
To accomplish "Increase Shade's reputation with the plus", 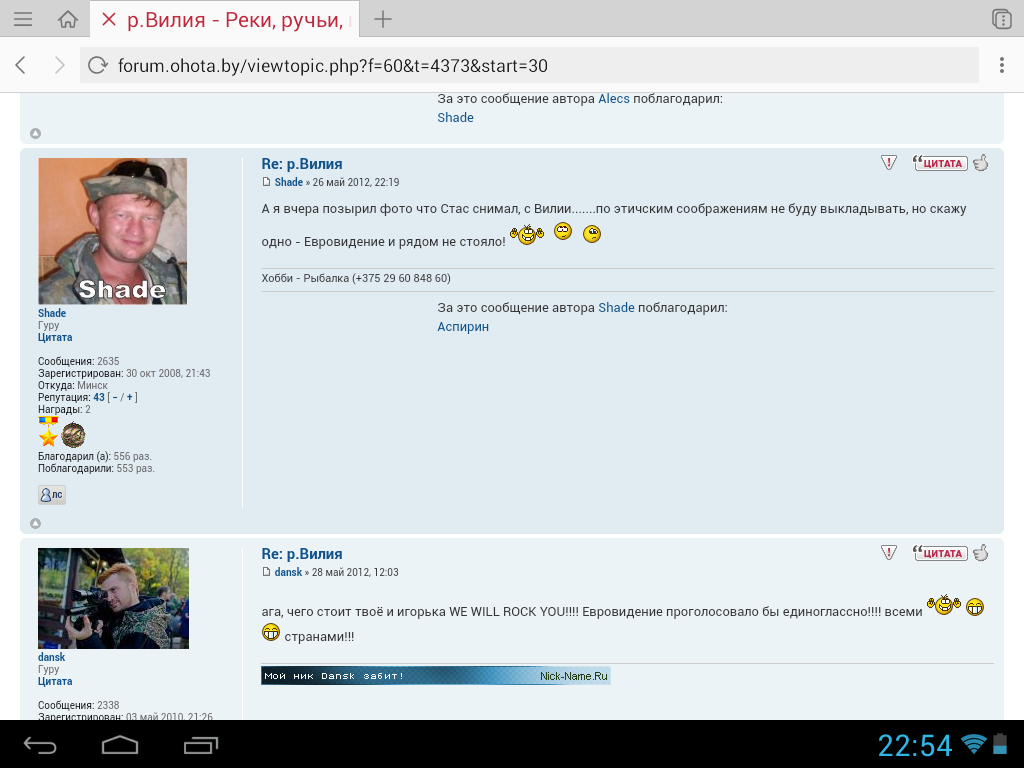I will 129,397.
